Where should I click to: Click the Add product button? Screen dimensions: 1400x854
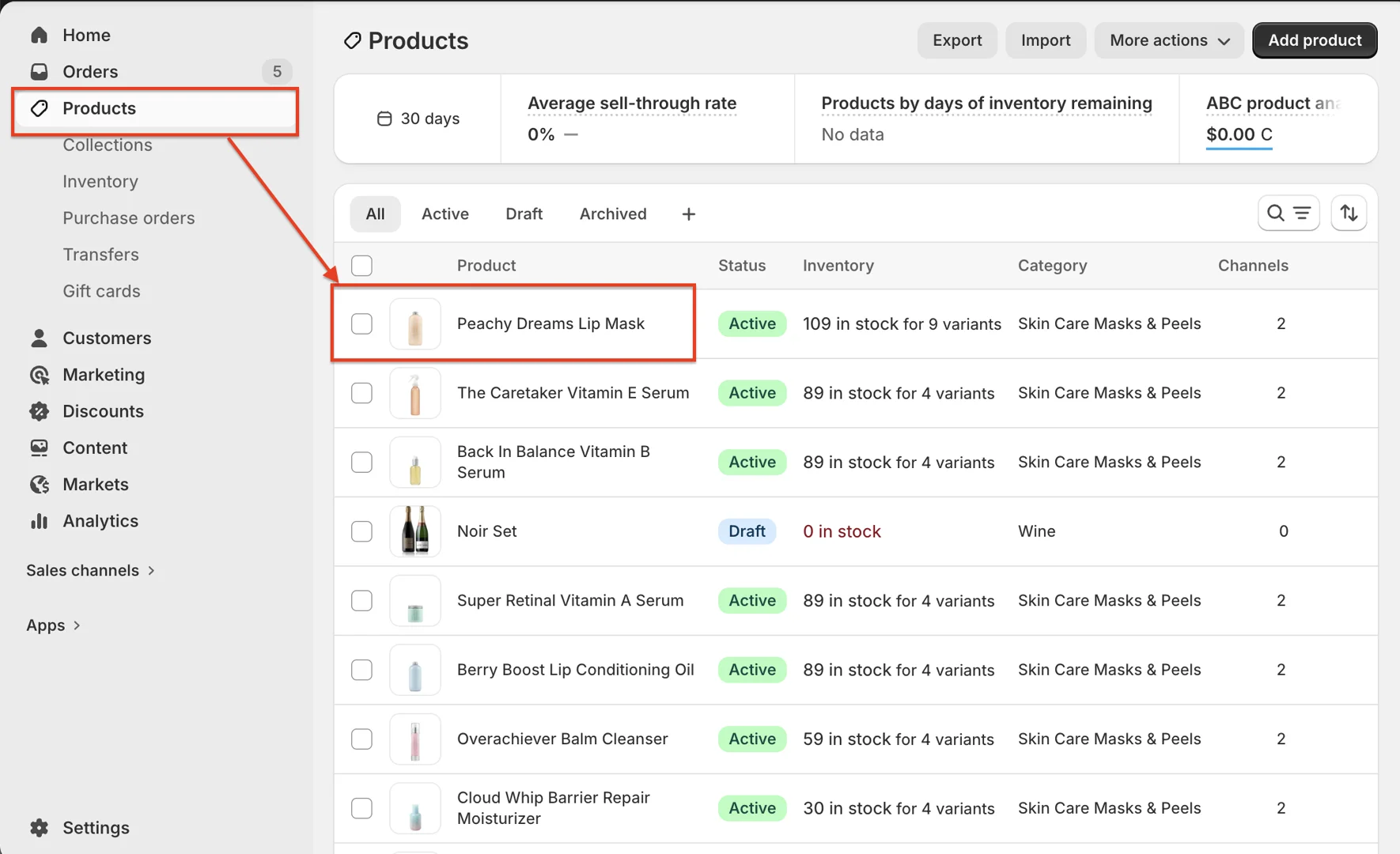click(1314, 40)
